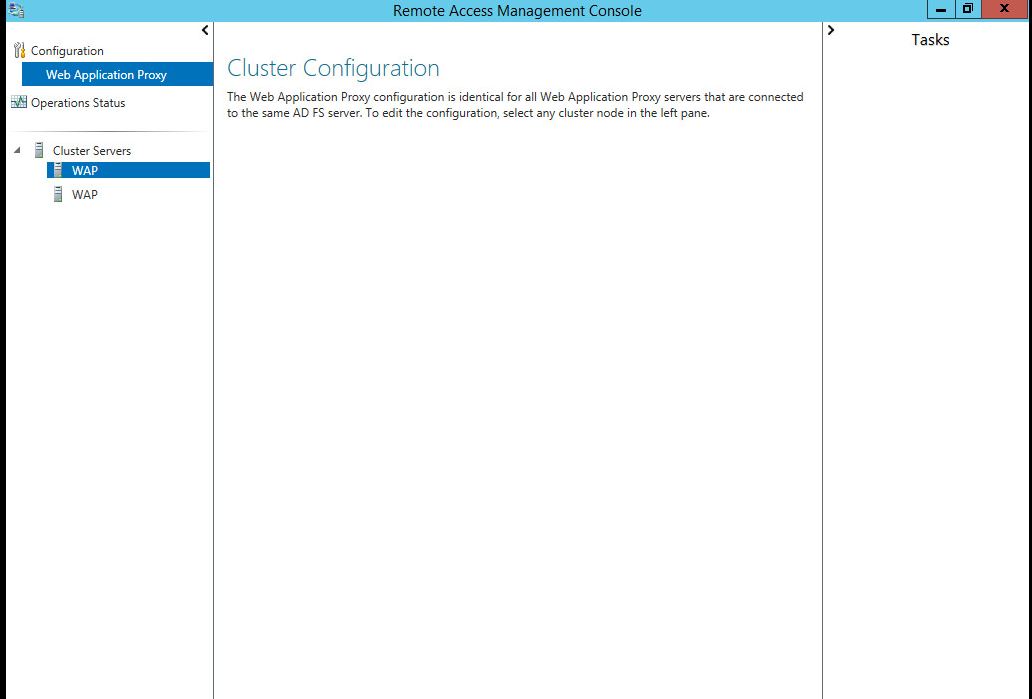The width and height of the screenshot is (1032, 699).
Task: Click the unhighlighted WAP server's icon
Action: point(58,194)
